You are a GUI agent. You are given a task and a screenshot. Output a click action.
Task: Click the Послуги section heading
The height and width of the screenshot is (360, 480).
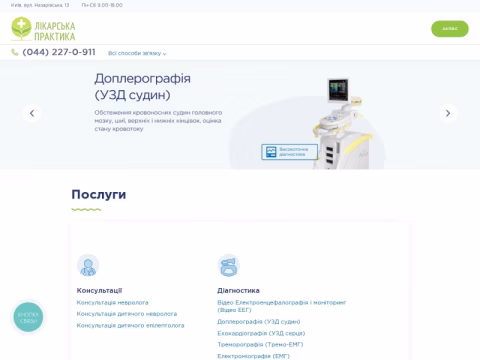pyautogui.click(x=99, y=194)
